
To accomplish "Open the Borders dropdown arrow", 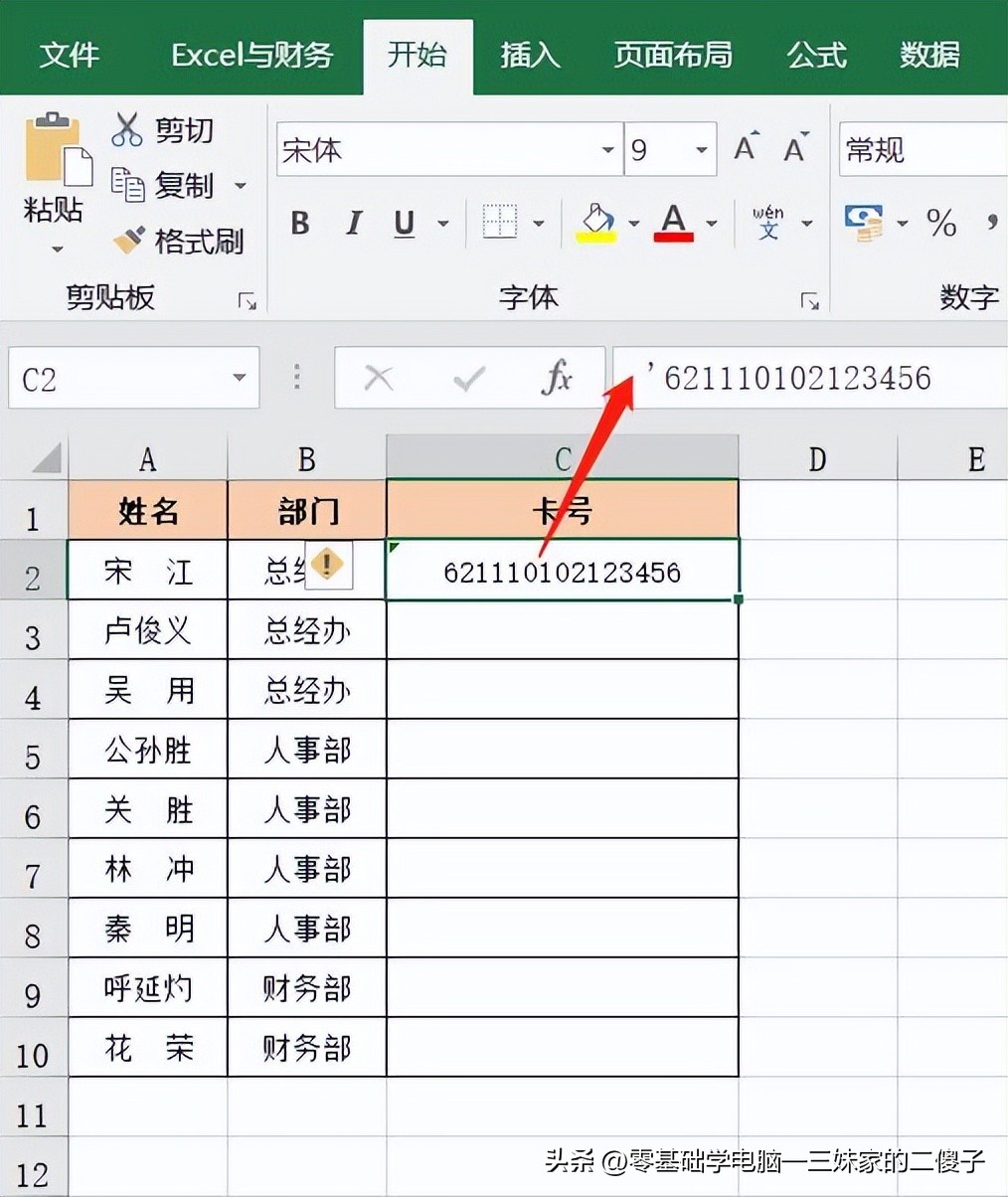I will pyautogui.click(x=538, y=224).
